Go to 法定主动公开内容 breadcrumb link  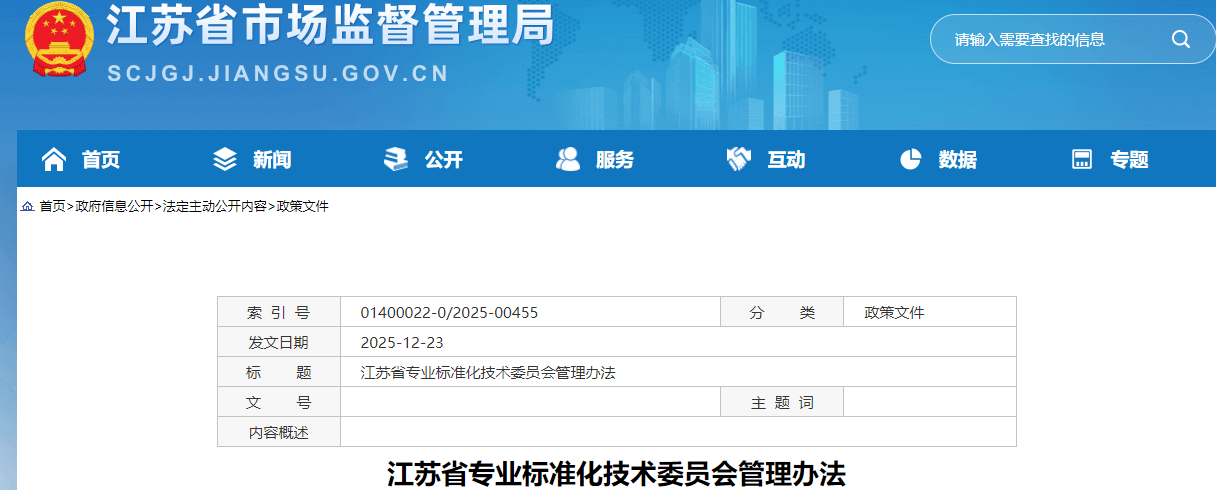click(x=215, y=206)
